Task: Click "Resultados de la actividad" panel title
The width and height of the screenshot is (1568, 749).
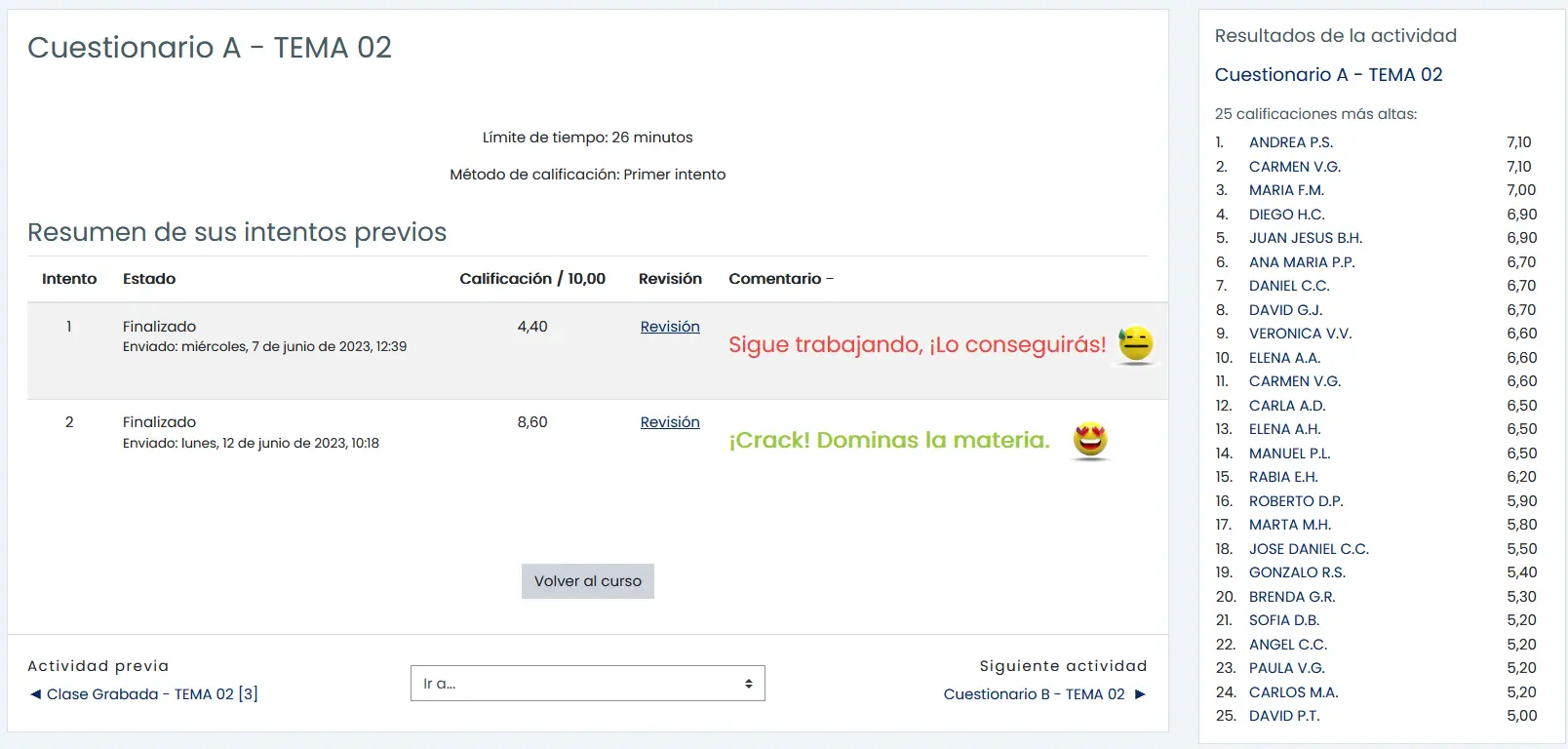Action: pos(1336,36)
